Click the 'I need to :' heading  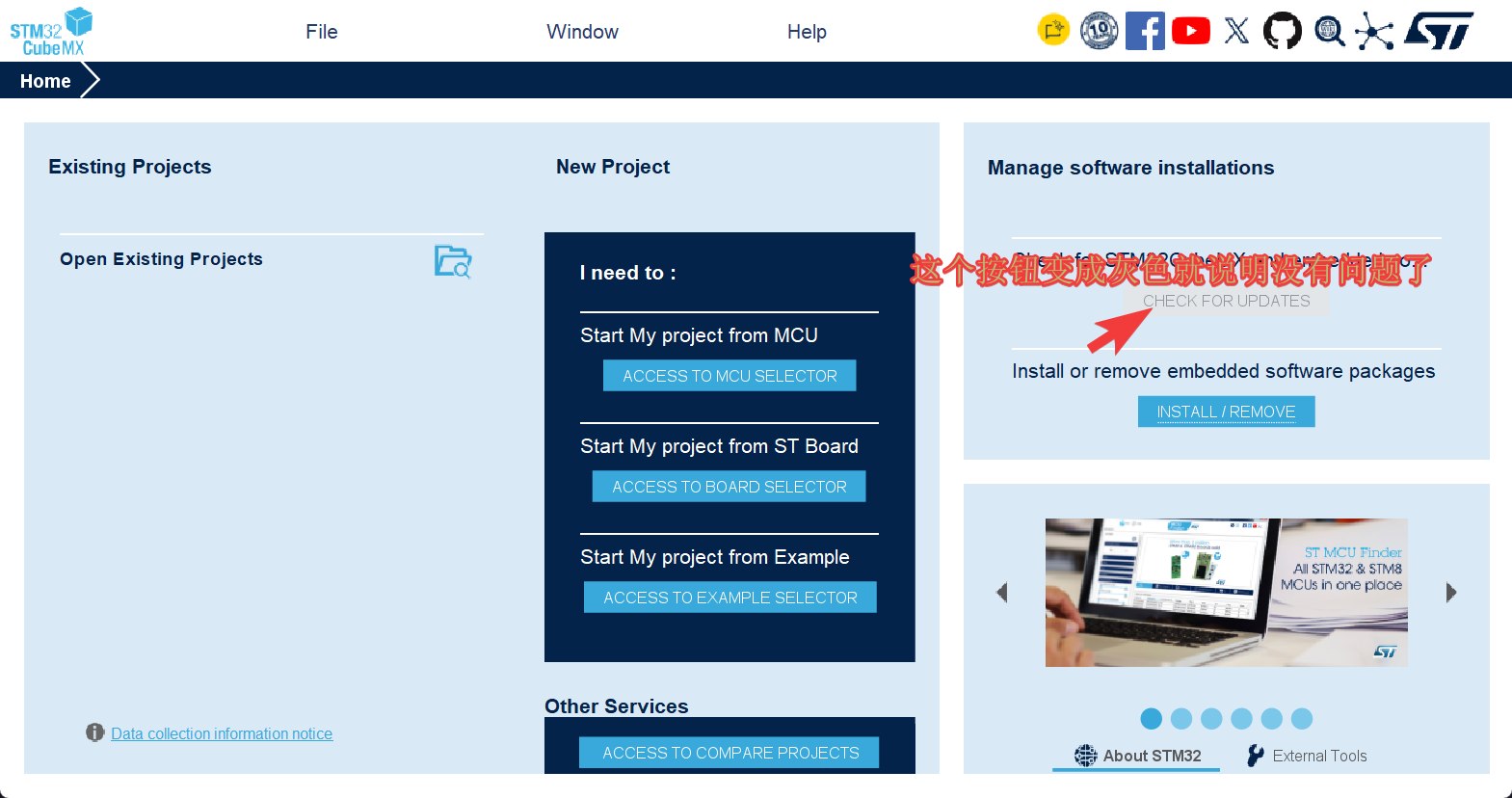point(628,273)
